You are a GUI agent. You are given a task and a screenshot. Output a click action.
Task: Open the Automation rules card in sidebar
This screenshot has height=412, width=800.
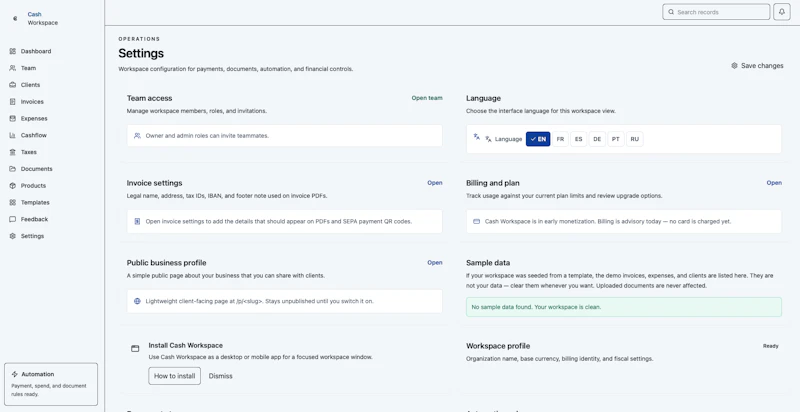tap(51, 384)
